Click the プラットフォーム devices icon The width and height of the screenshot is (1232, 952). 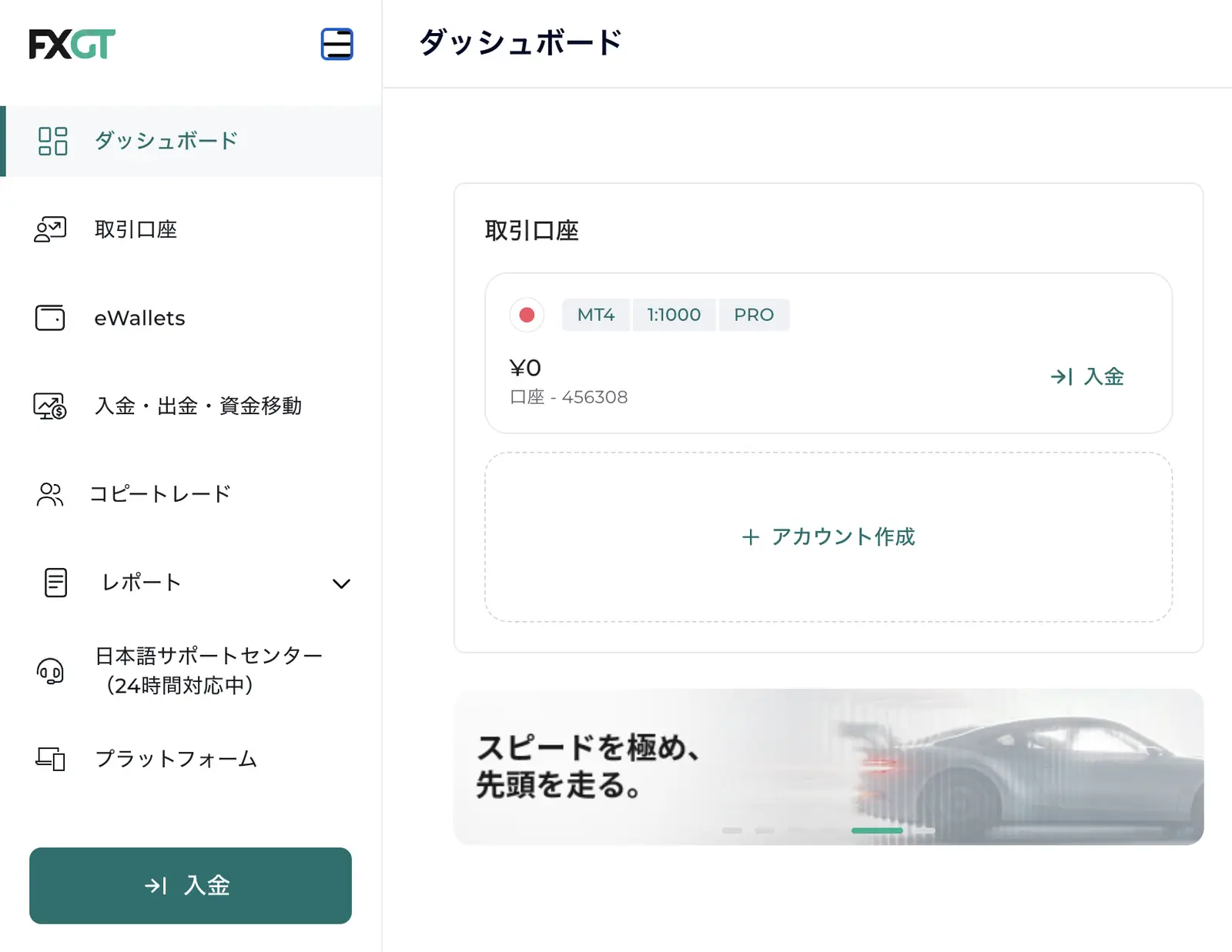point(50,759)
